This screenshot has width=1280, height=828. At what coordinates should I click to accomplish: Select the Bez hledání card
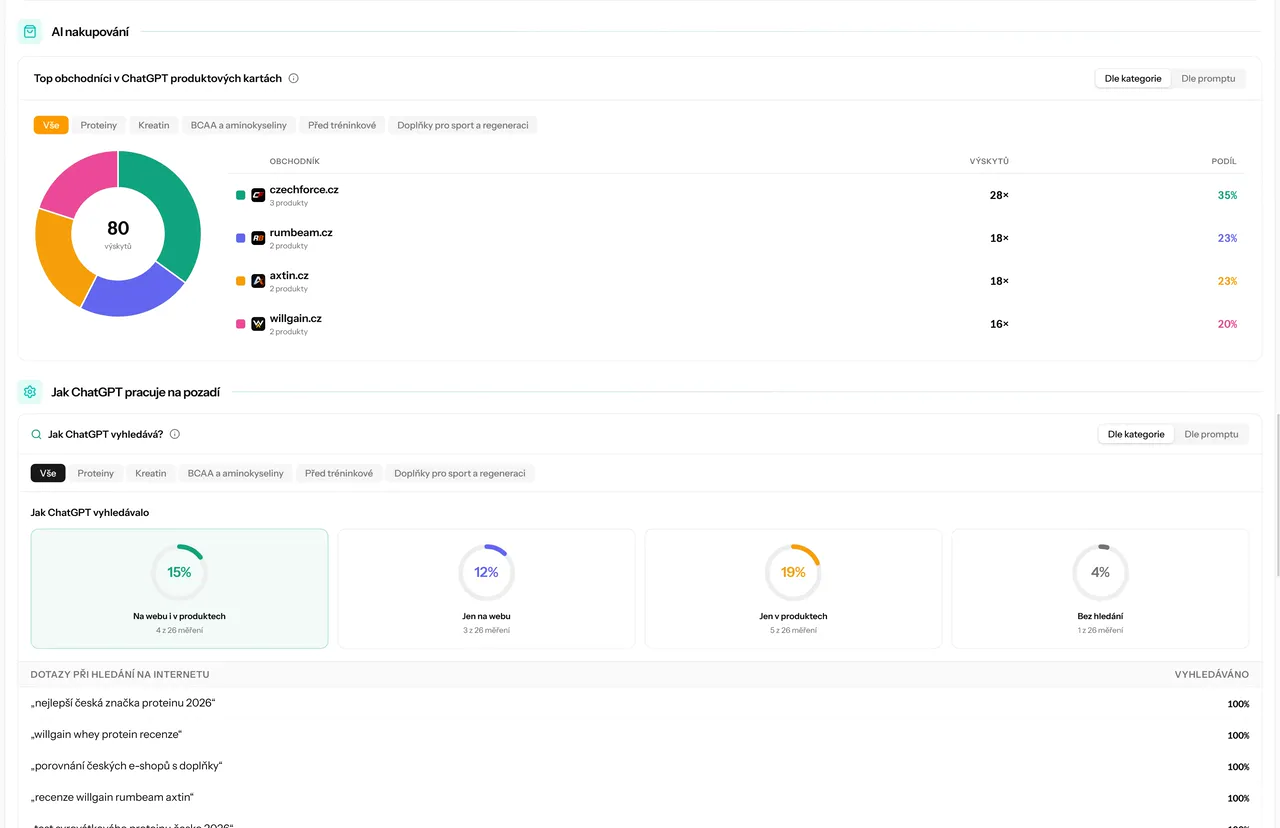[x=1100, y=589]
